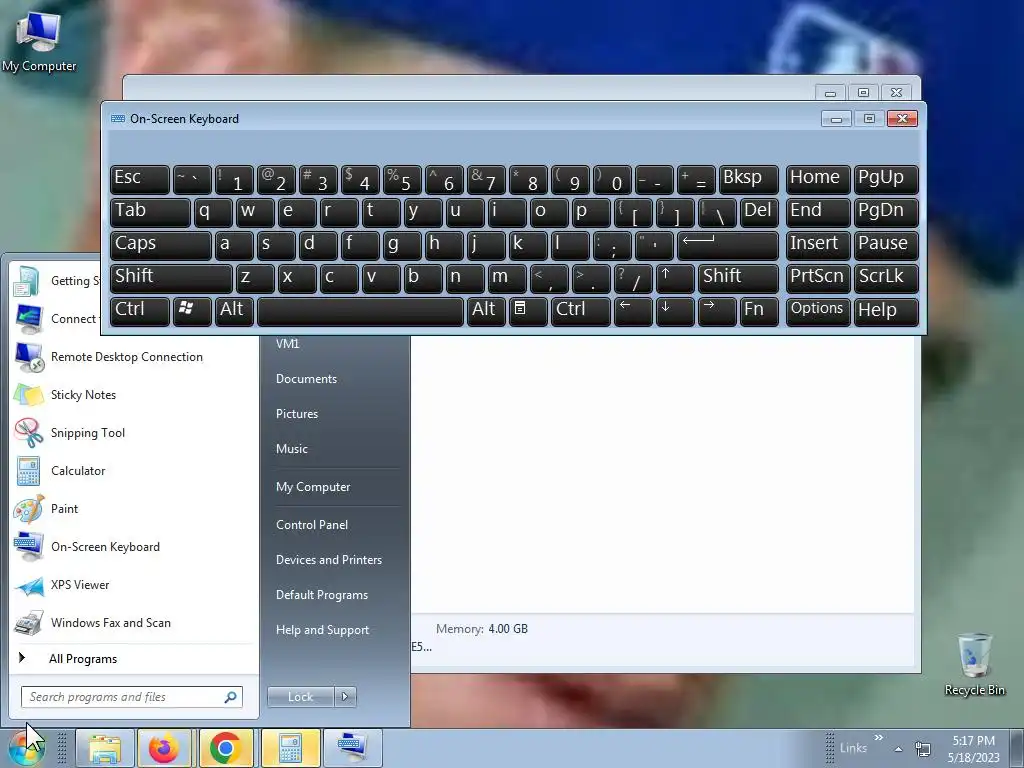Click the right arrow key
1024x768 pixels.
point(716,311)
